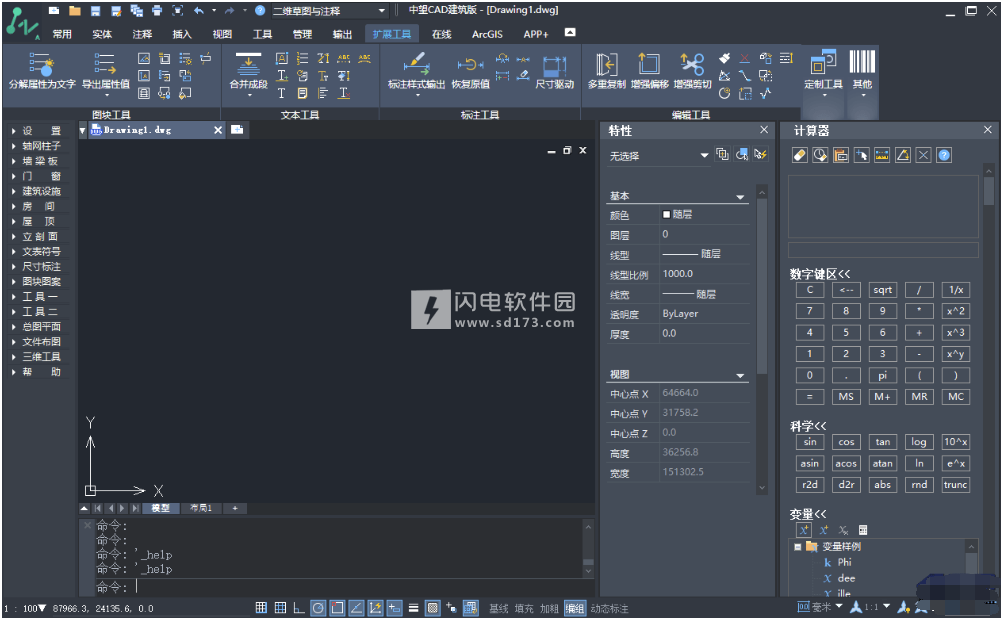Toggle 加粗 in status bar

click(549, 609)
